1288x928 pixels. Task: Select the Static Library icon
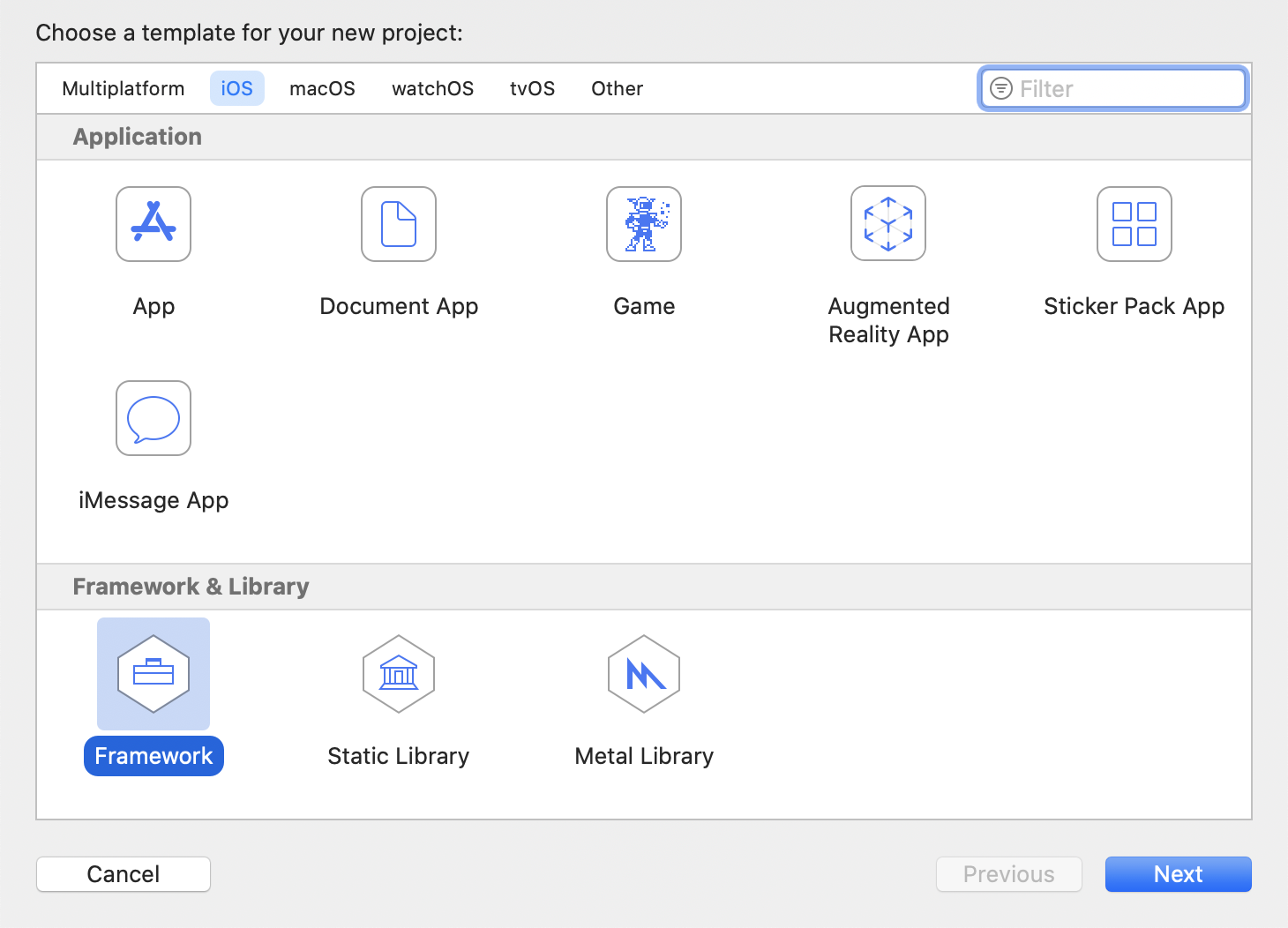point(399,674)
